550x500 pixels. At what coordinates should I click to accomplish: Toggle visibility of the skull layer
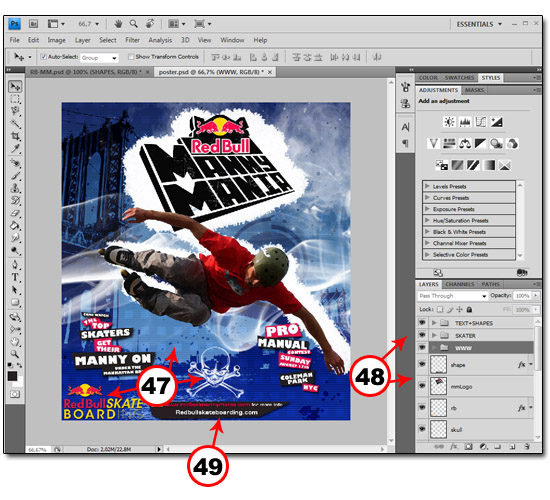[422, 429]
